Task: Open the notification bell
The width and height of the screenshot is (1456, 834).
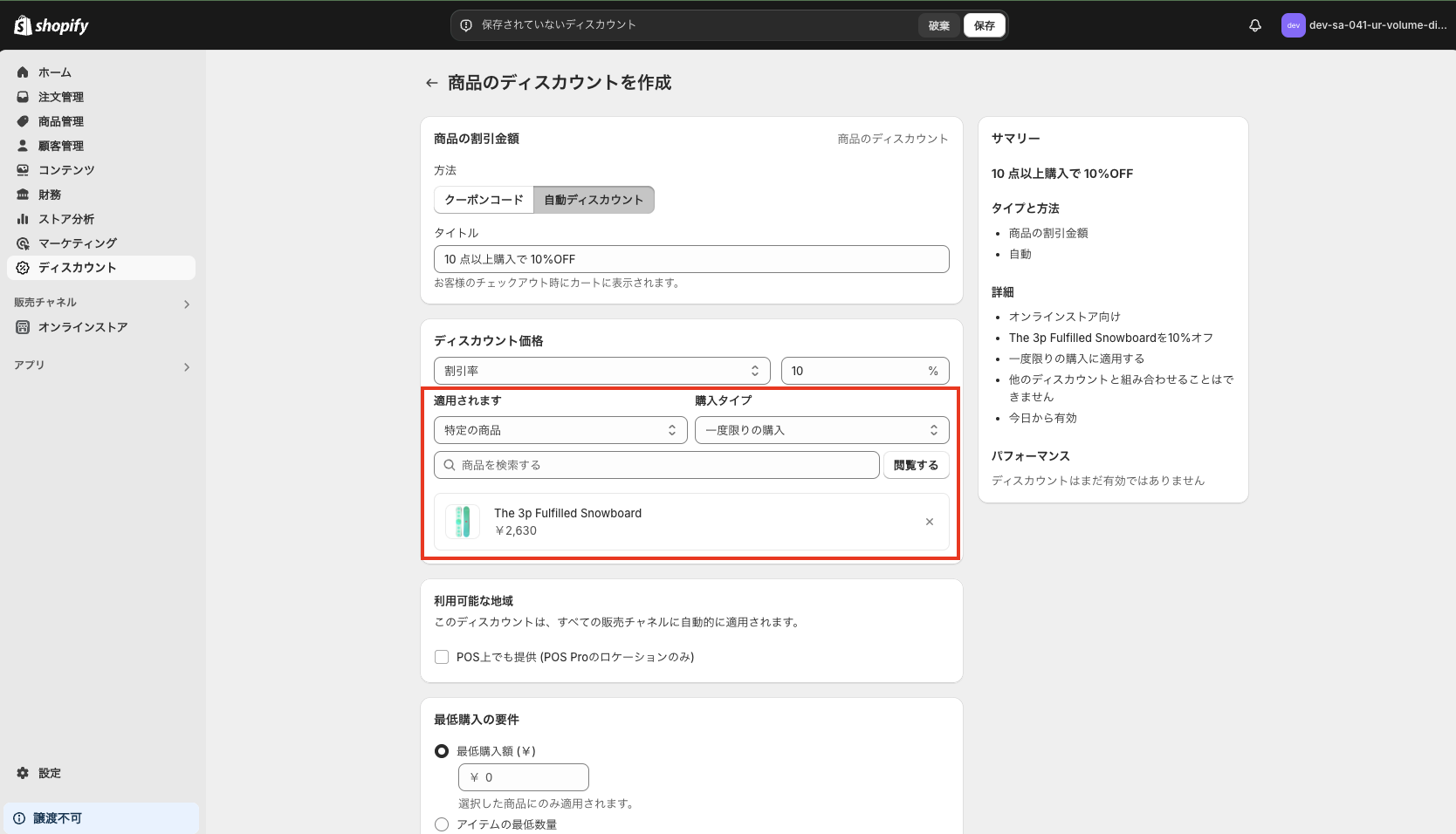Action: tap(1254, 25)
